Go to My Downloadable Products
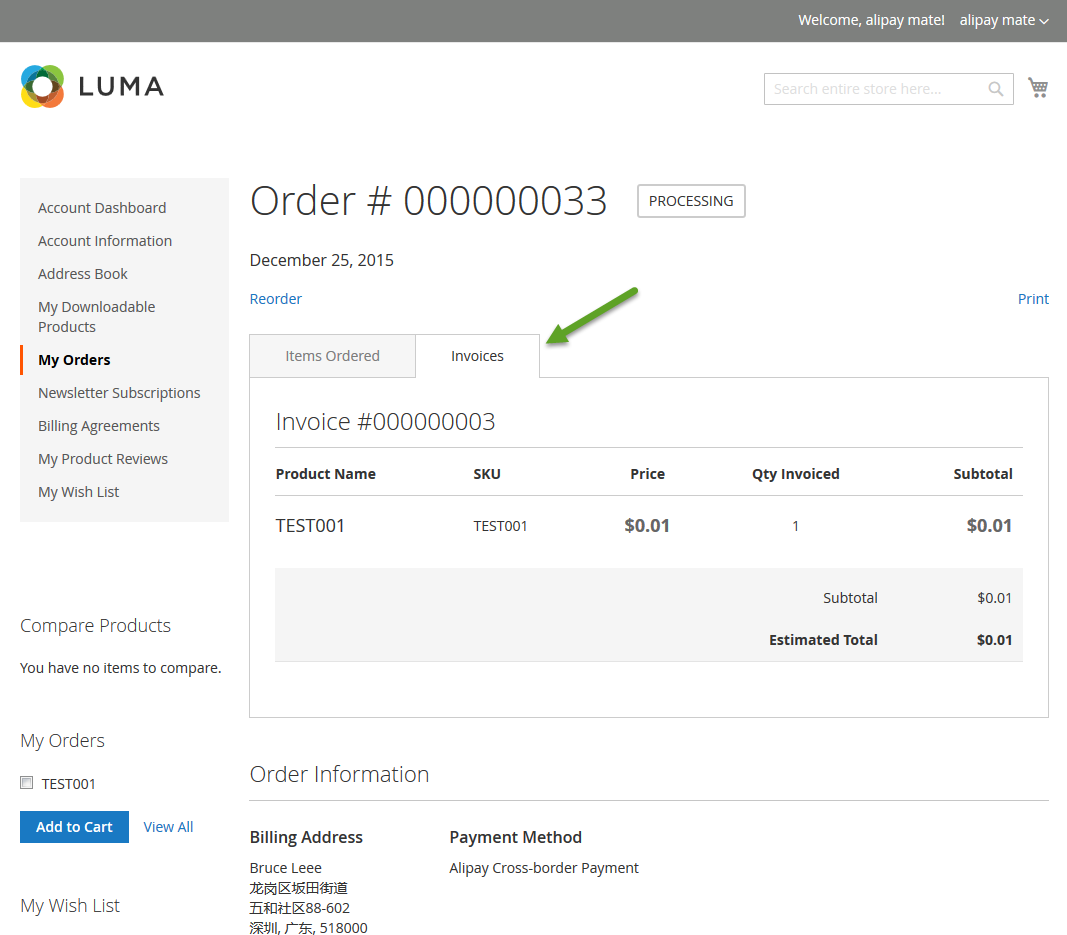 (96, 316)
